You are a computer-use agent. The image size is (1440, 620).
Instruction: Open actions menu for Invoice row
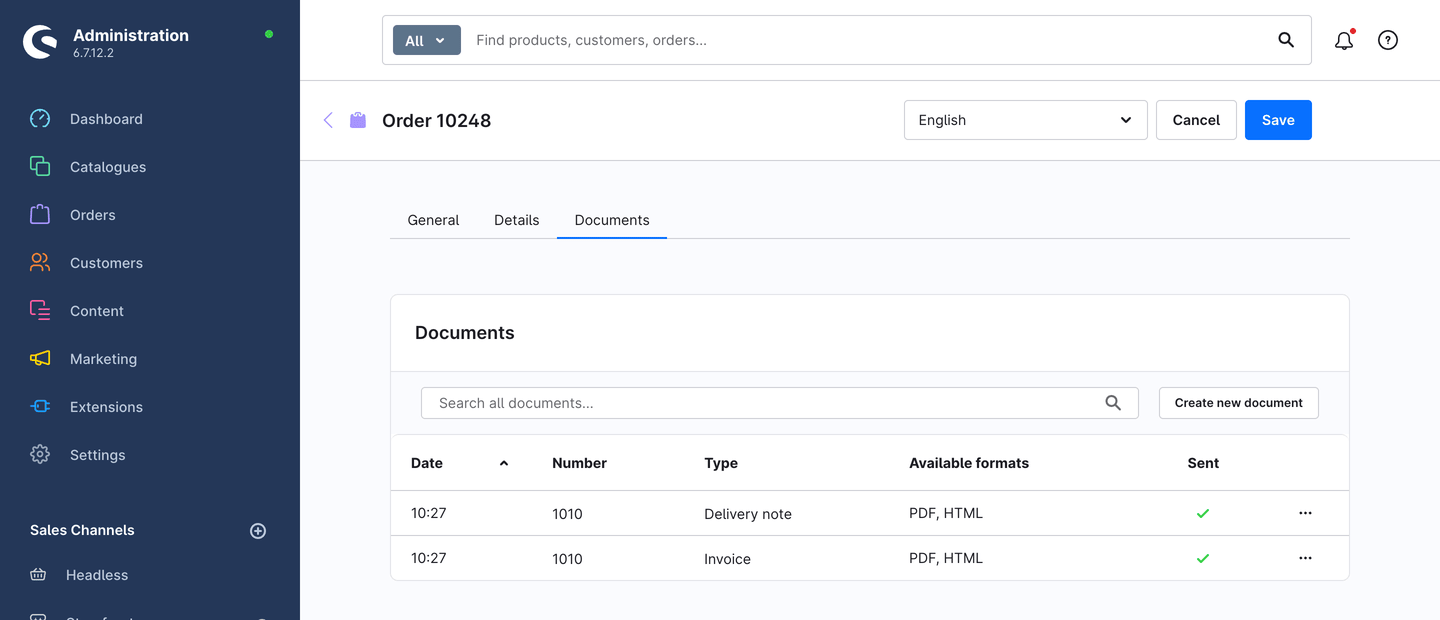[1305, 558]
